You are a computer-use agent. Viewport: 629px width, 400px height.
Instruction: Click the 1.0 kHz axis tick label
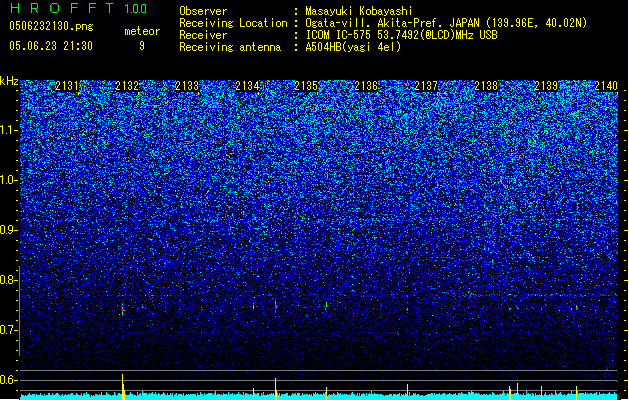9,181
